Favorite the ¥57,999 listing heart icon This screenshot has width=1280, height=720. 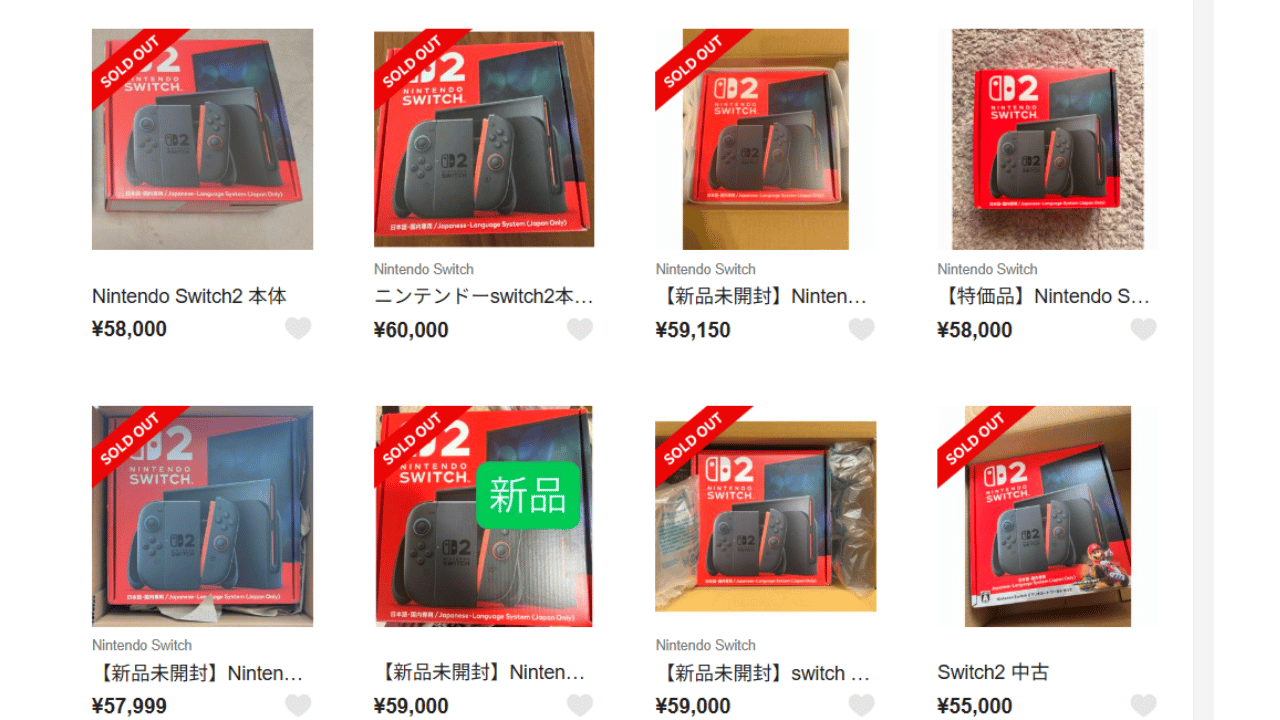point(298,705)
